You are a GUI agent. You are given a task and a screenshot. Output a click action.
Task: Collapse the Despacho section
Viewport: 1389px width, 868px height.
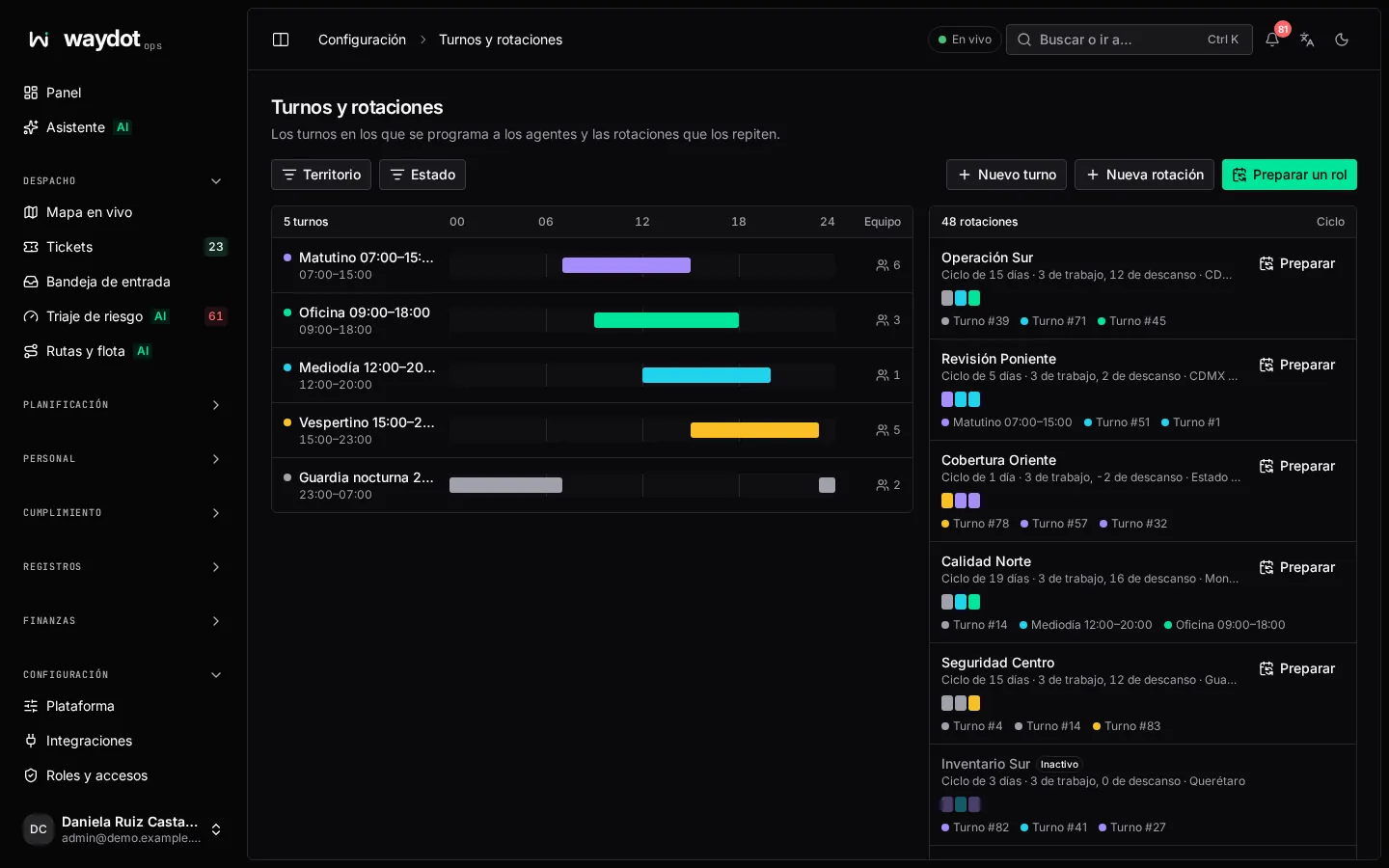click(x=123, y=181)
